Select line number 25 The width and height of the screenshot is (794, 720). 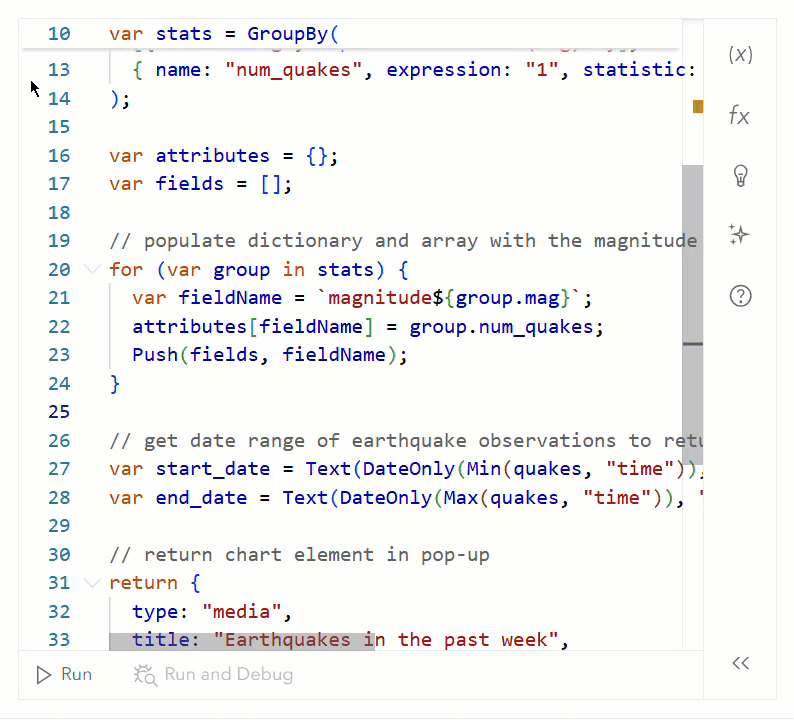click(59, 412)
